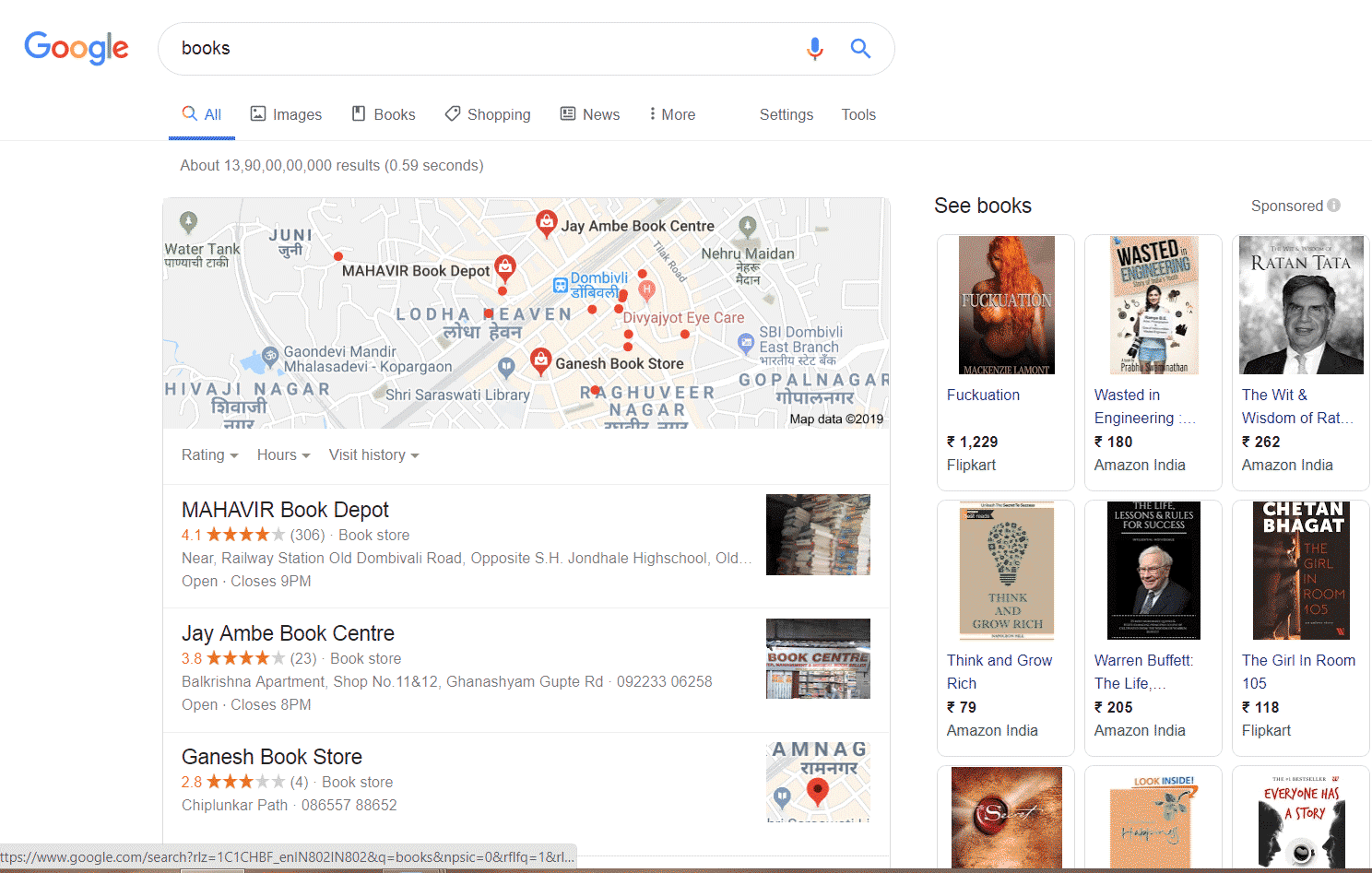The image size is (1372, 873).
Task: Switch to the Shopping tab
Action: pyautogui.click(x=488, y=114)
